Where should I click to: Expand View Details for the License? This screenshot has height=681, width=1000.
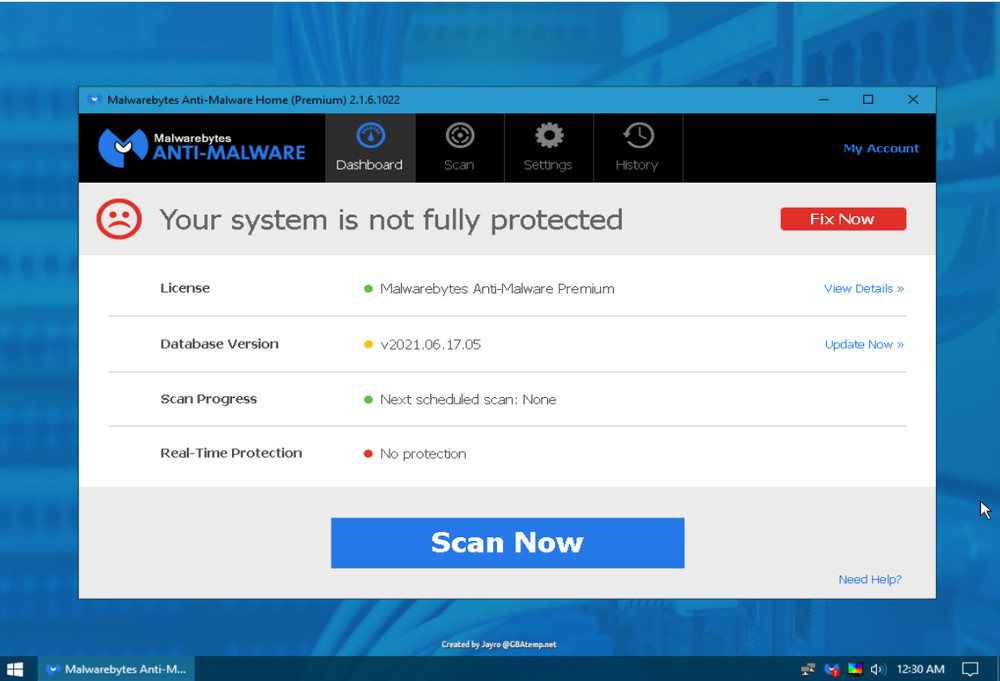point(863,288)
